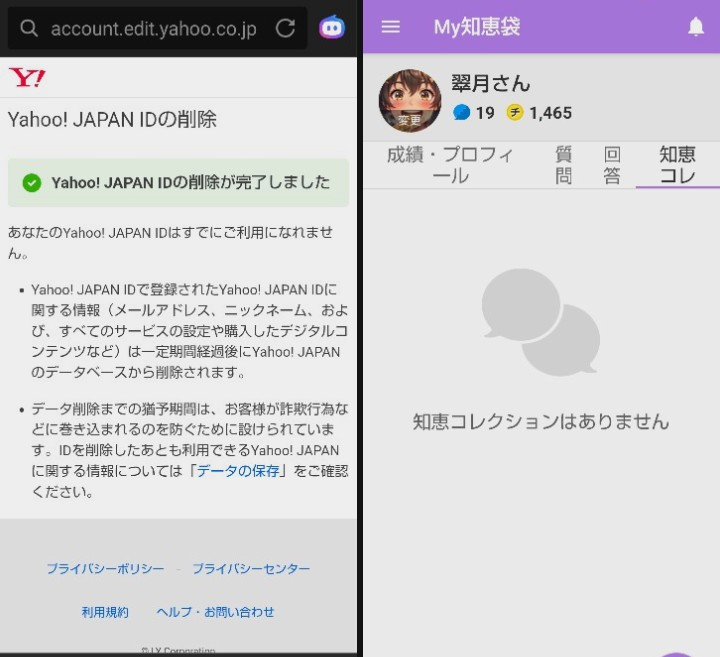Switch to the 質問 tab
720x657 pixels.
[x=563, y=165]
